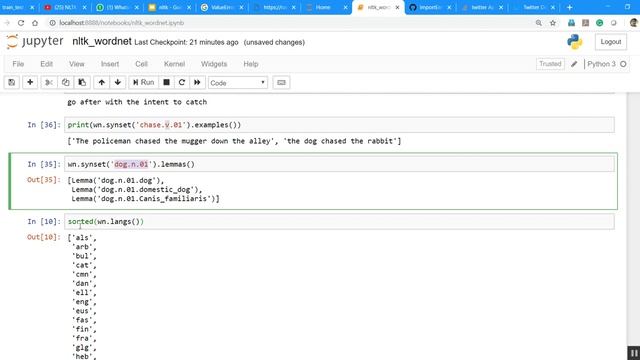Open the Edit menu
The height and width of the screenshot is (360, 640).
coord(47,64)
